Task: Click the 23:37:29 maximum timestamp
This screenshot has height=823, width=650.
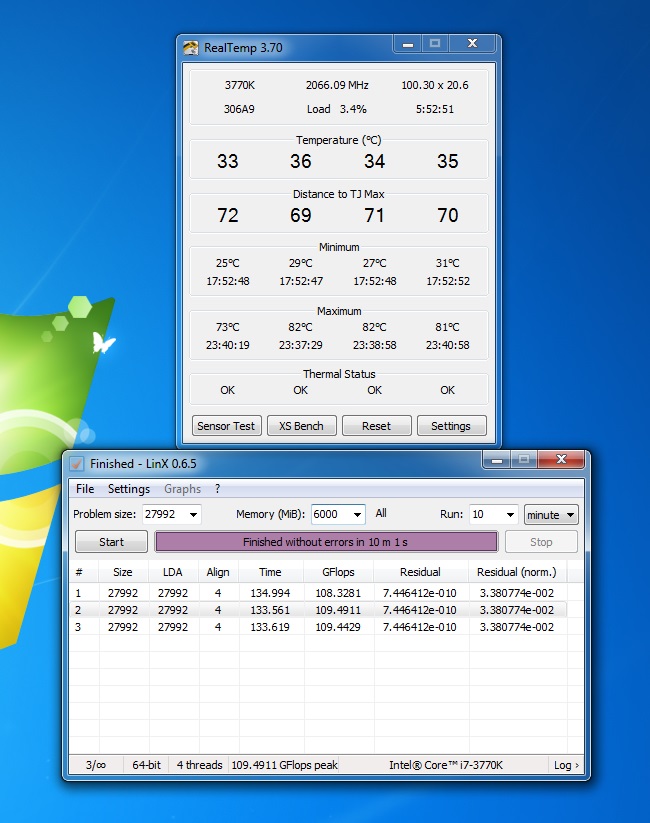Action: pos(301,345)
